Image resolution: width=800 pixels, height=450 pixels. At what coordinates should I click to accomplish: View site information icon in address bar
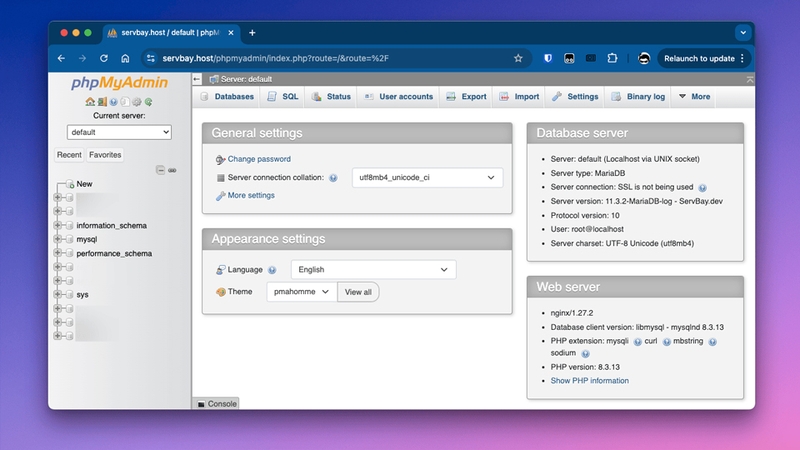pyautogui.click(x=151, y=58)
